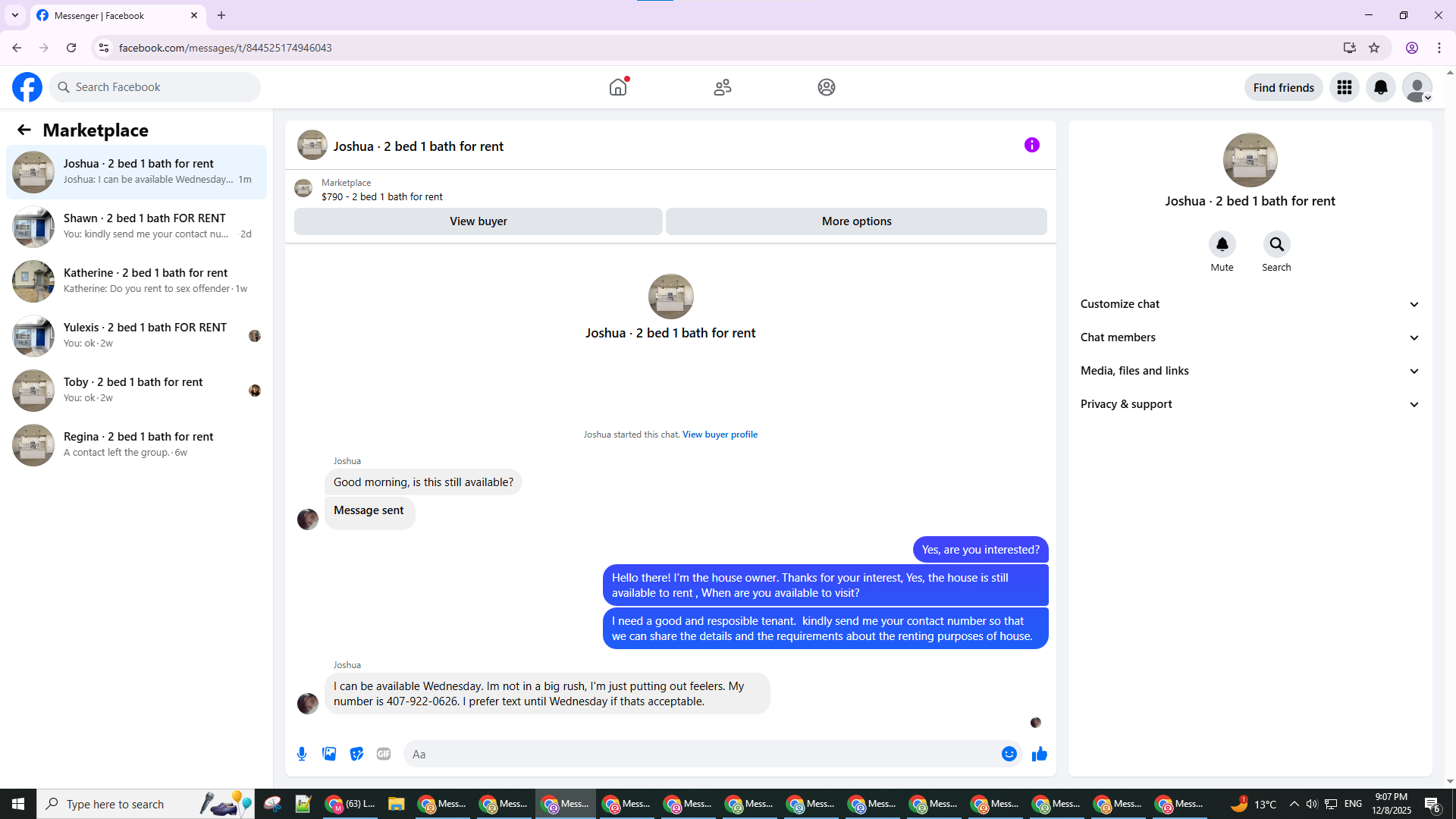Switch input language ENG in the tray
Viewport: 1456px width, 819px height.
pyautogui.click(x=1354, y=804)
